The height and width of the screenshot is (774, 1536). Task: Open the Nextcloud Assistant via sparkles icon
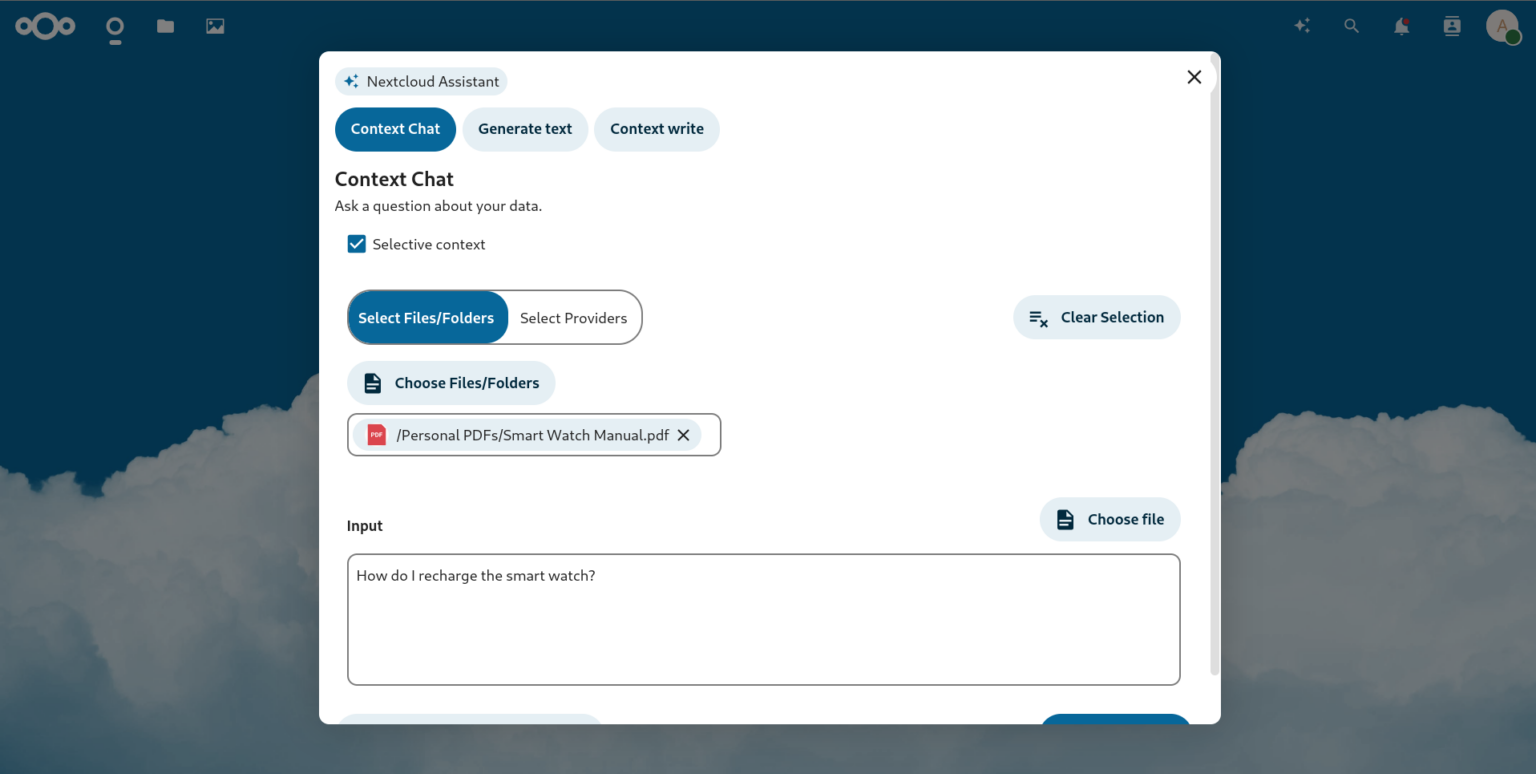pyautogui.click(x=1302, y=26)
